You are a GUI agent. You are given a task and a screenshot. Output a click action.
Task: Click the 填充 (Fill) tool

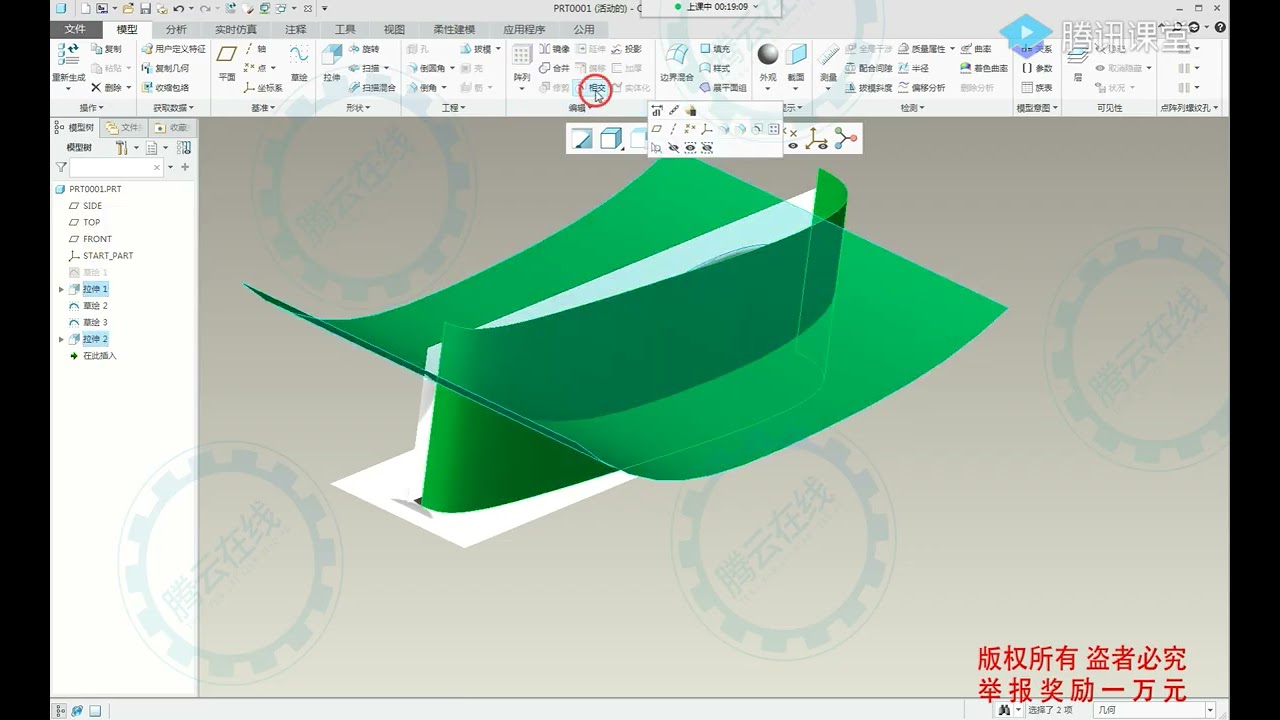click(x=716, y=49)
